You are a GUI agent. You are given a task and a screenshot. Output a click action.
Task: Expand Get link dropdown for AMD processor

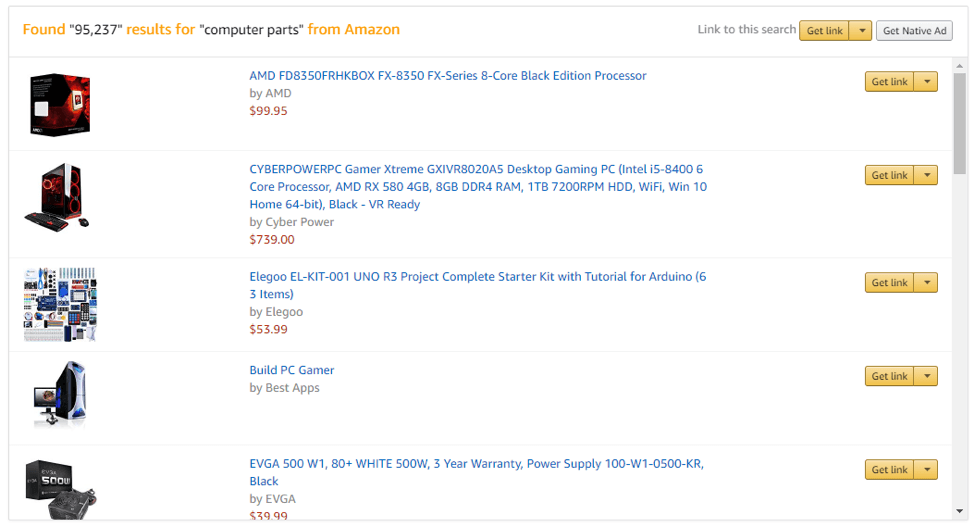click(x=927, y=82)
